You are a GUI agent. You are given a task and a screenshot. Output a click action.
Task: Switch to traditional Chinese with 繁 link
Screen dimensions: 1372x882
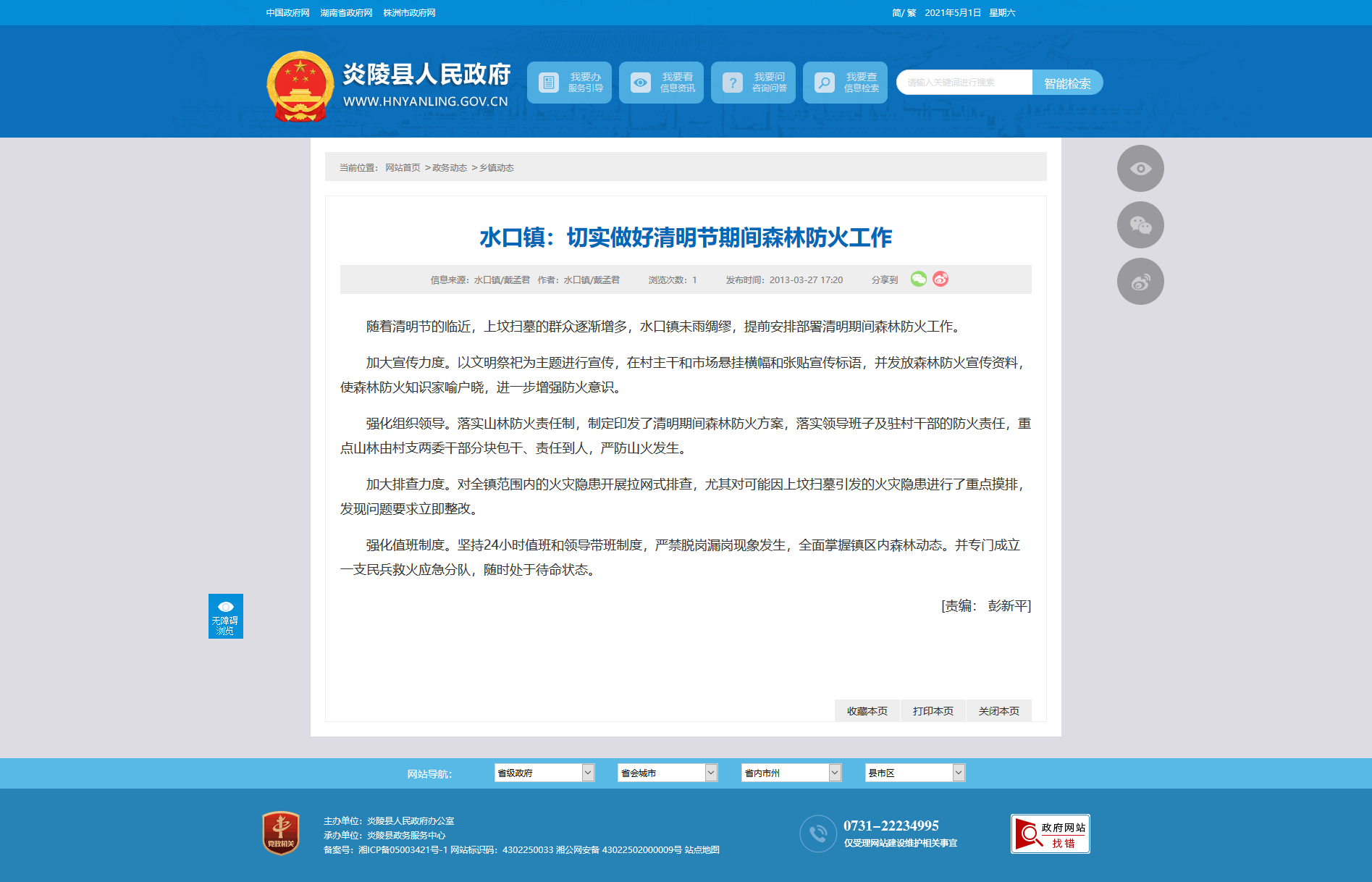pyautogui.click(x=912, y=13)
